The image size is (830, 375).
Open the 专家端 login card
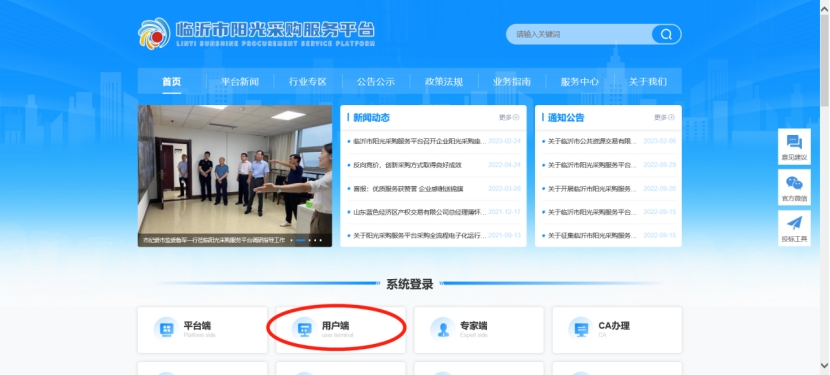tap(479, 330)
